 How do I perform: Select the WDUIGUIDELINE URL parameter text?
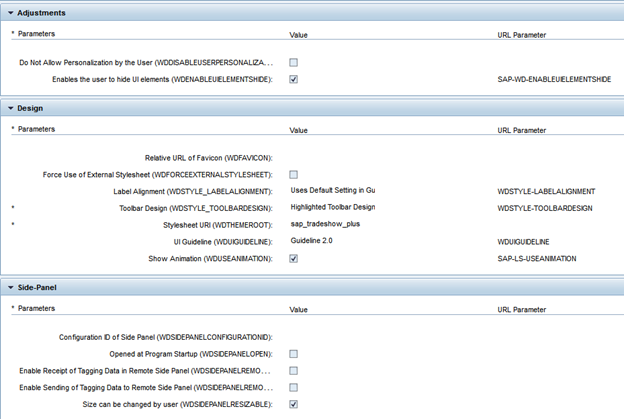pos(523,242)
